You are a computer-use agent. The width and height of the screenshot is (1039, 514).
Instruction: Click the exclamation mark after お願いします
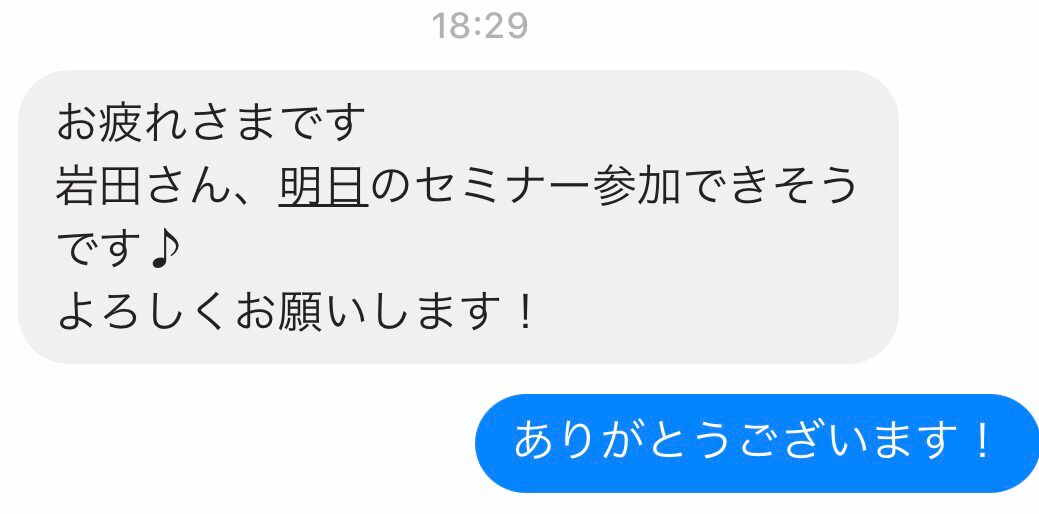525,313
